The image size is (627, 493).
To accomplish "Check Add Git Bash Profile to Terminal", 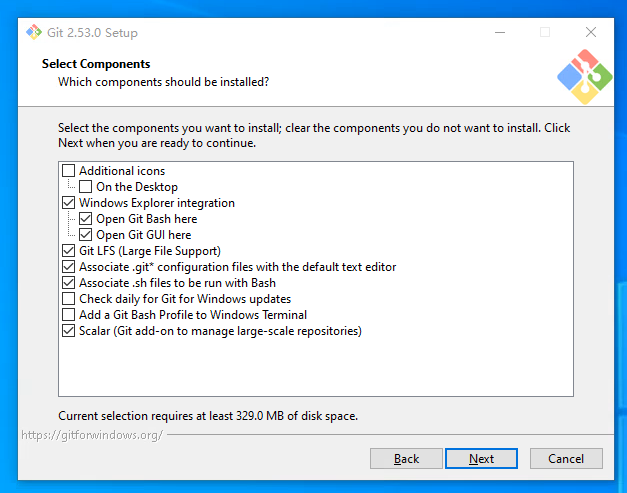I will point(69,315).
